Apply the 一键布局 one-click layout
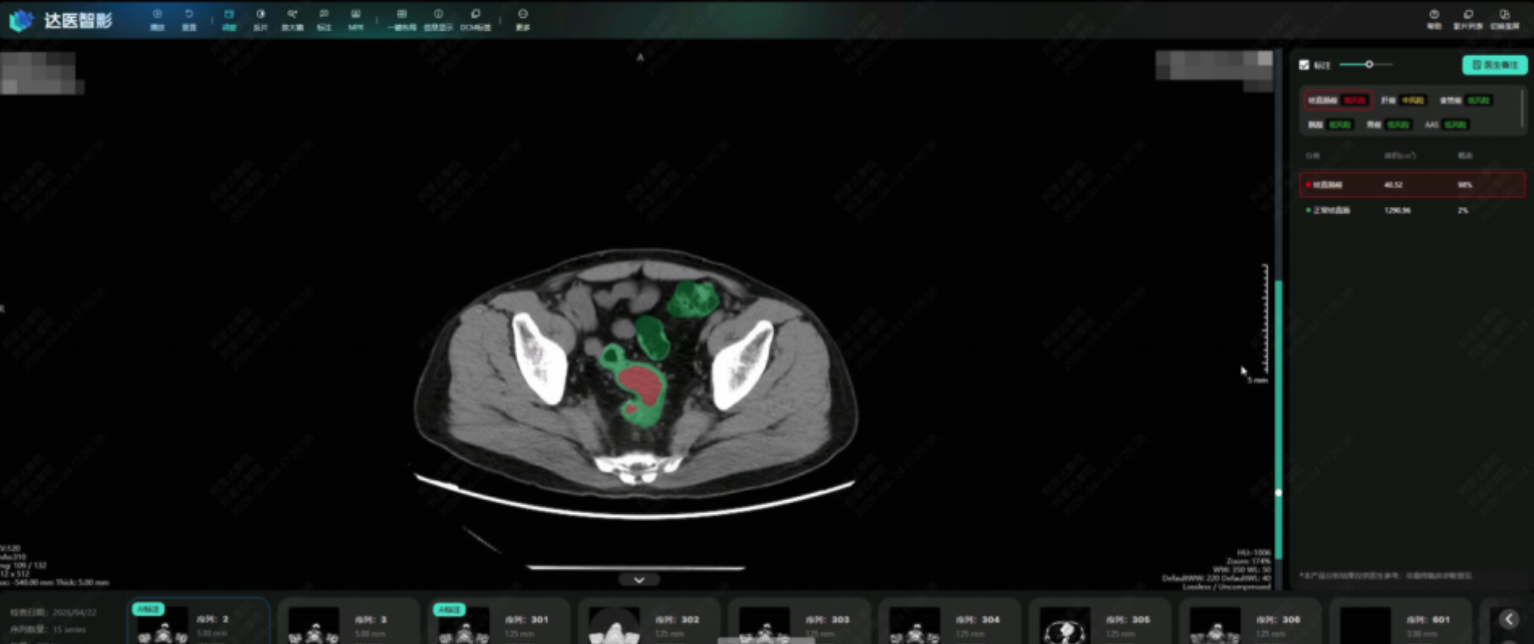1534x644 pixels. [x=401, y=19]
